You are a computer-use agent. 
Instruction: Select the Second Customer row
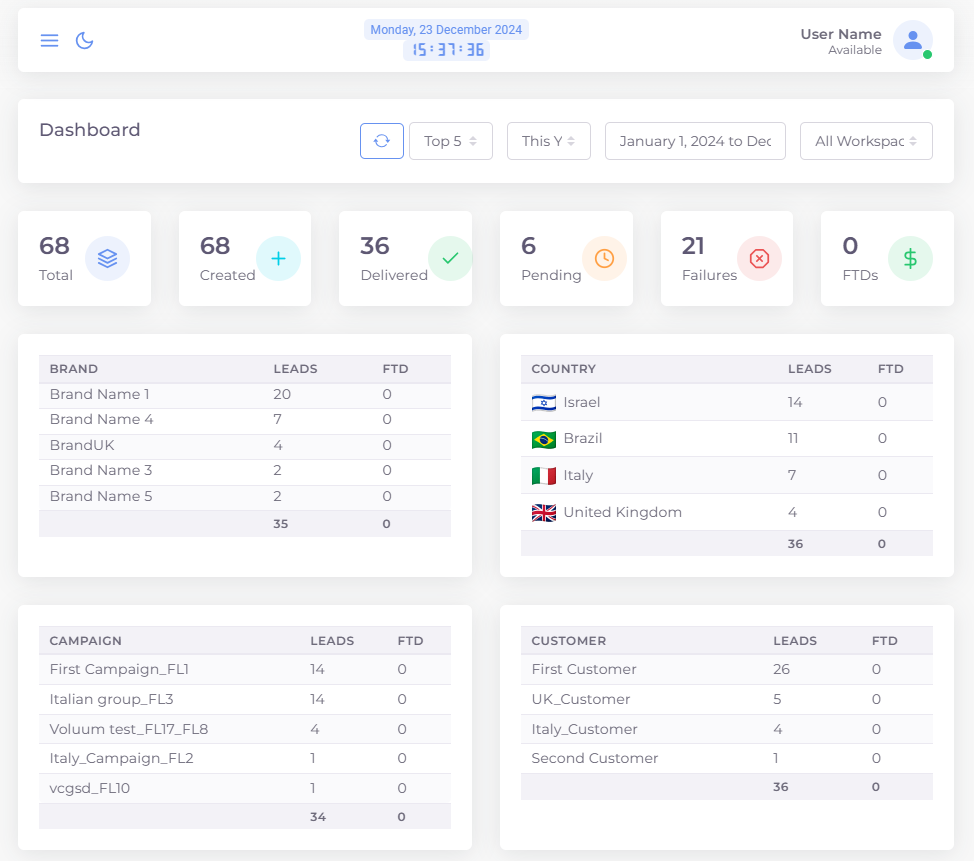click(727, 758)
